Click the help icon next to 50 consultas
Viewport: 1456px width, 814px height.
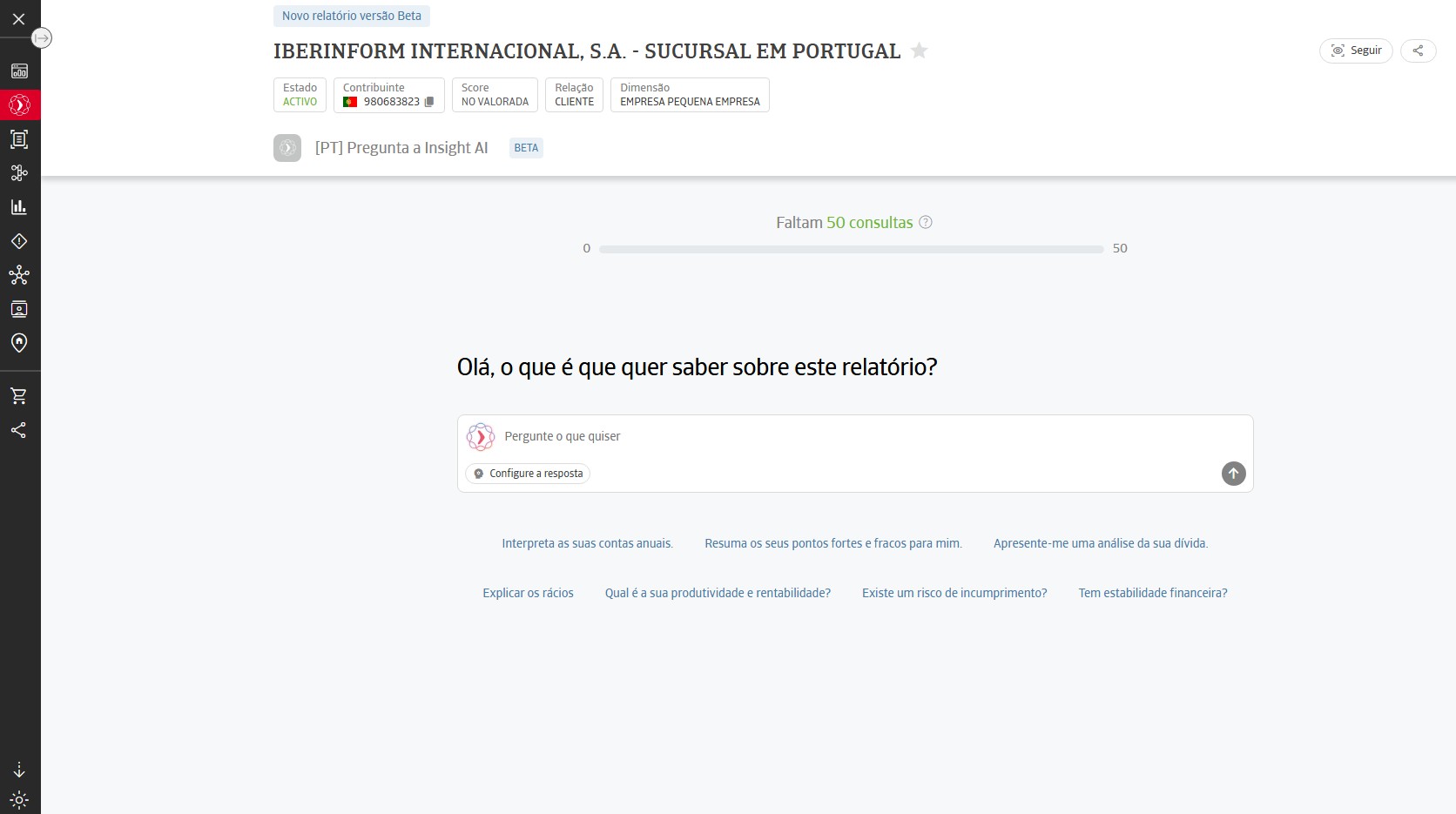point(926,222)
